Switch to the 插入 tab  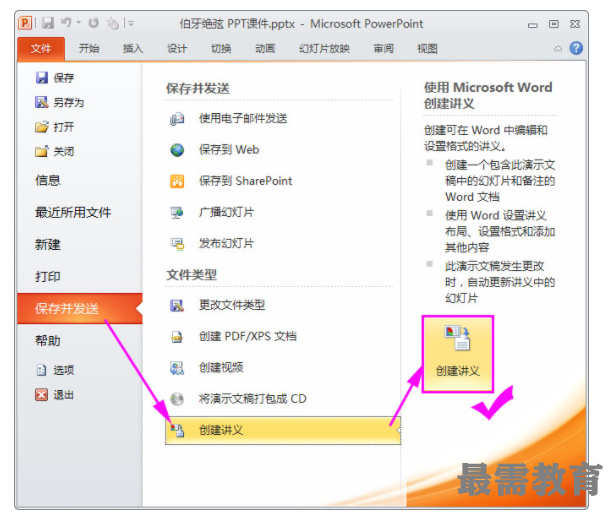pyautogui.click(x=133, y=49)
